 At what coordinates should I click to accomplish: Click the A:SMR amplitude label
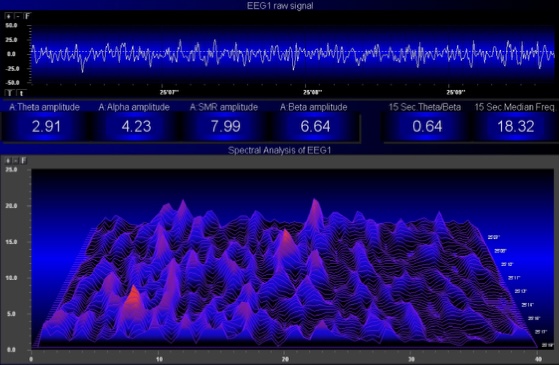coord(224,107)
